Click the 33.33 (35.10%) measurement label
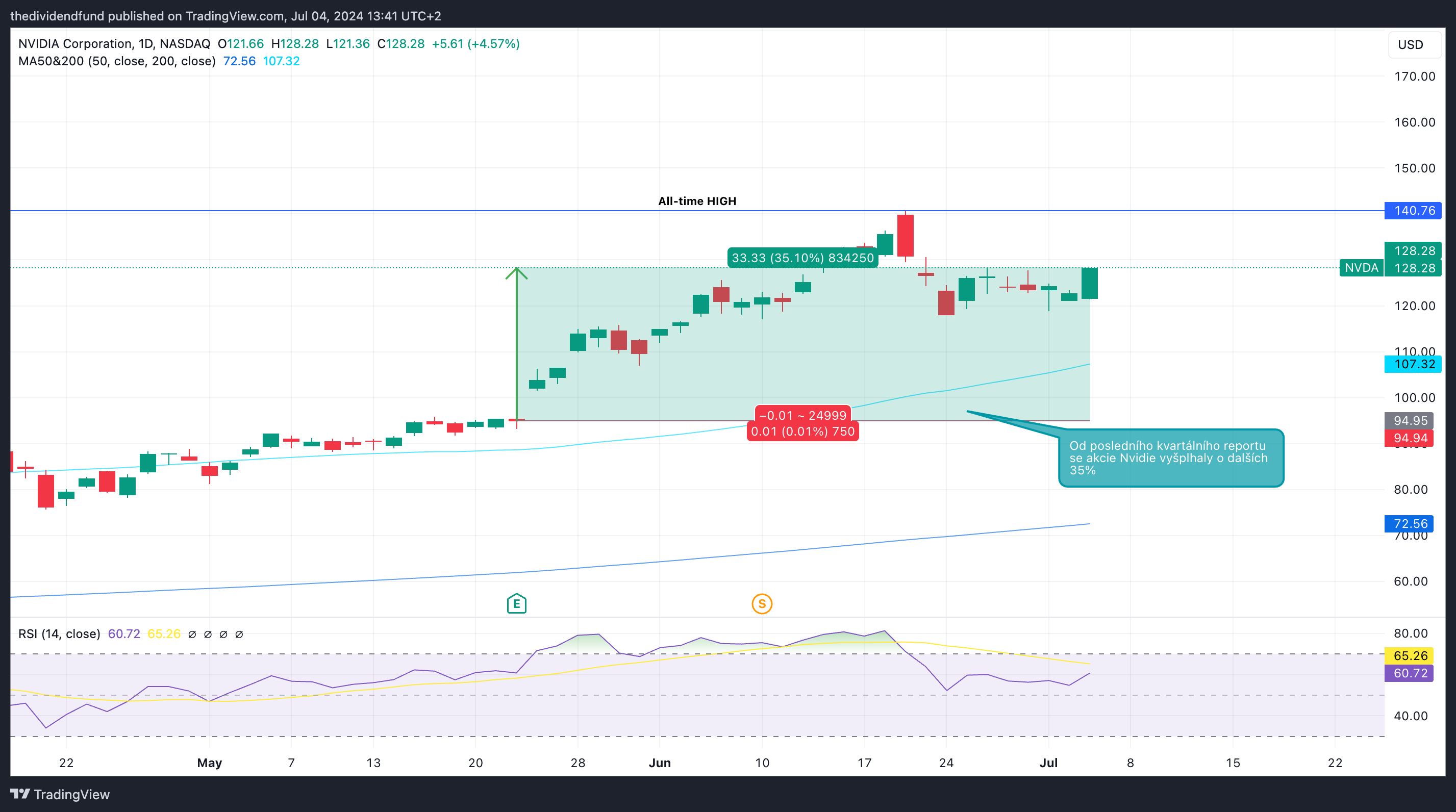Viewport: 1456px width, 812px height. (x=802, y=258)
